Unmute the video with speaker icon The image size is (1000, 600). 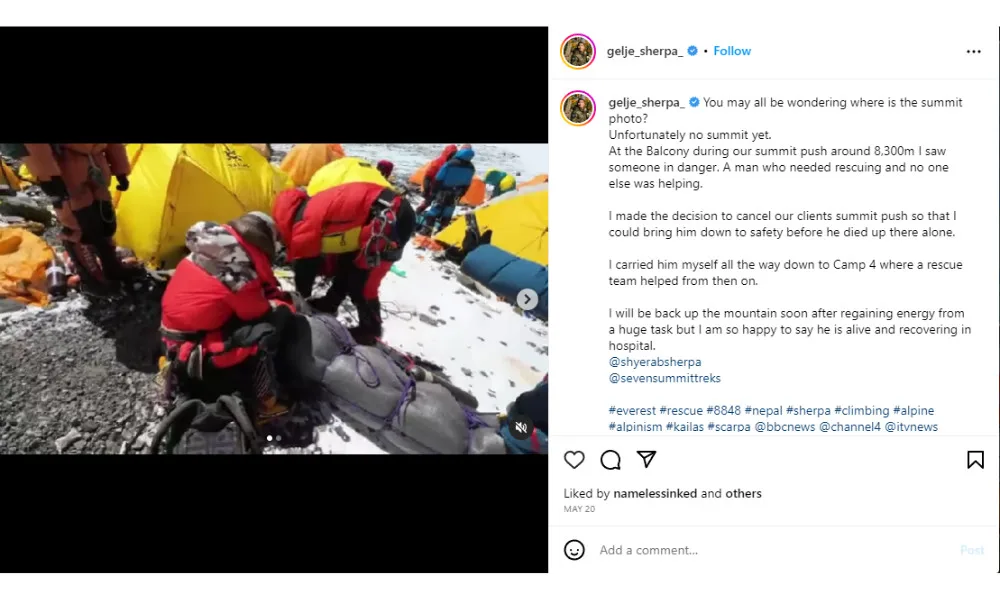[x=521, y=427]
